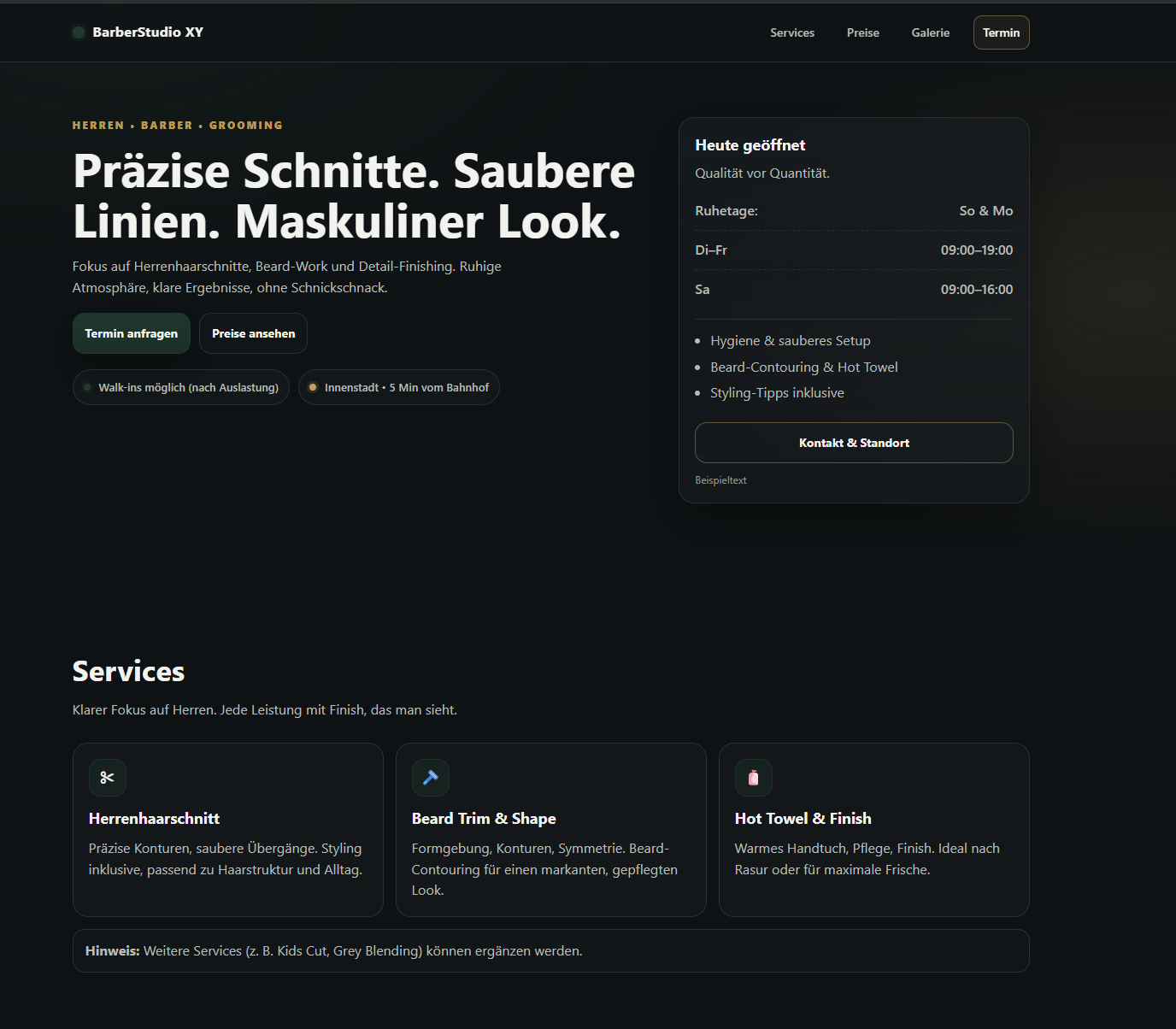Click the bottle icon on Hot Towel card
1176x1029 pixels.
753,778
